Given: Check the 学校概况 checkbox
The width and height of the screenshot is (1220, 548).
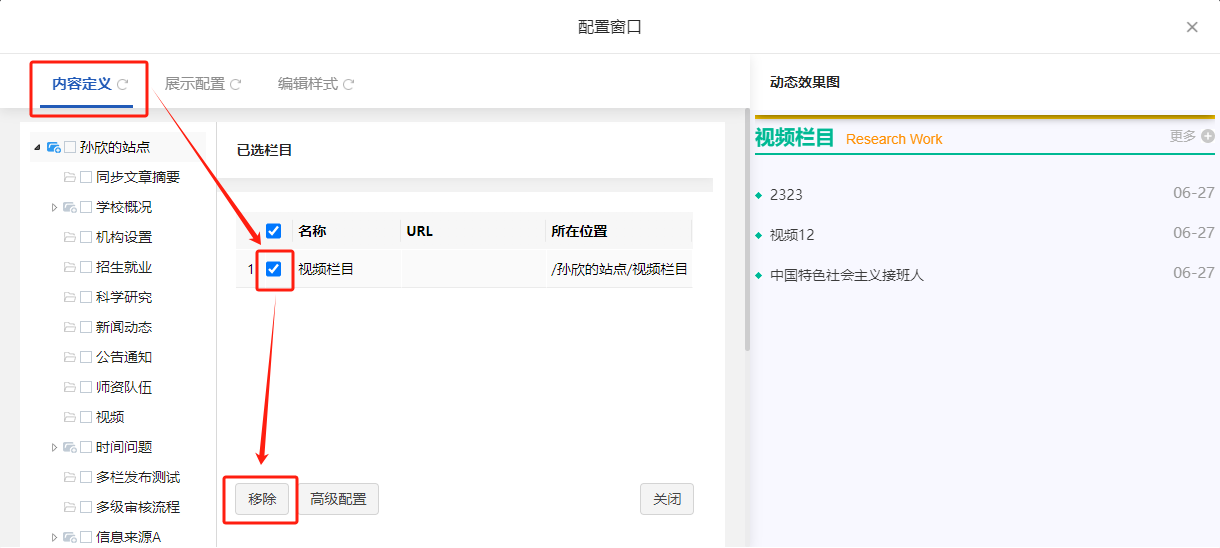Looking at the screenshot, I should pyautogui.click(x=86, y=207).
